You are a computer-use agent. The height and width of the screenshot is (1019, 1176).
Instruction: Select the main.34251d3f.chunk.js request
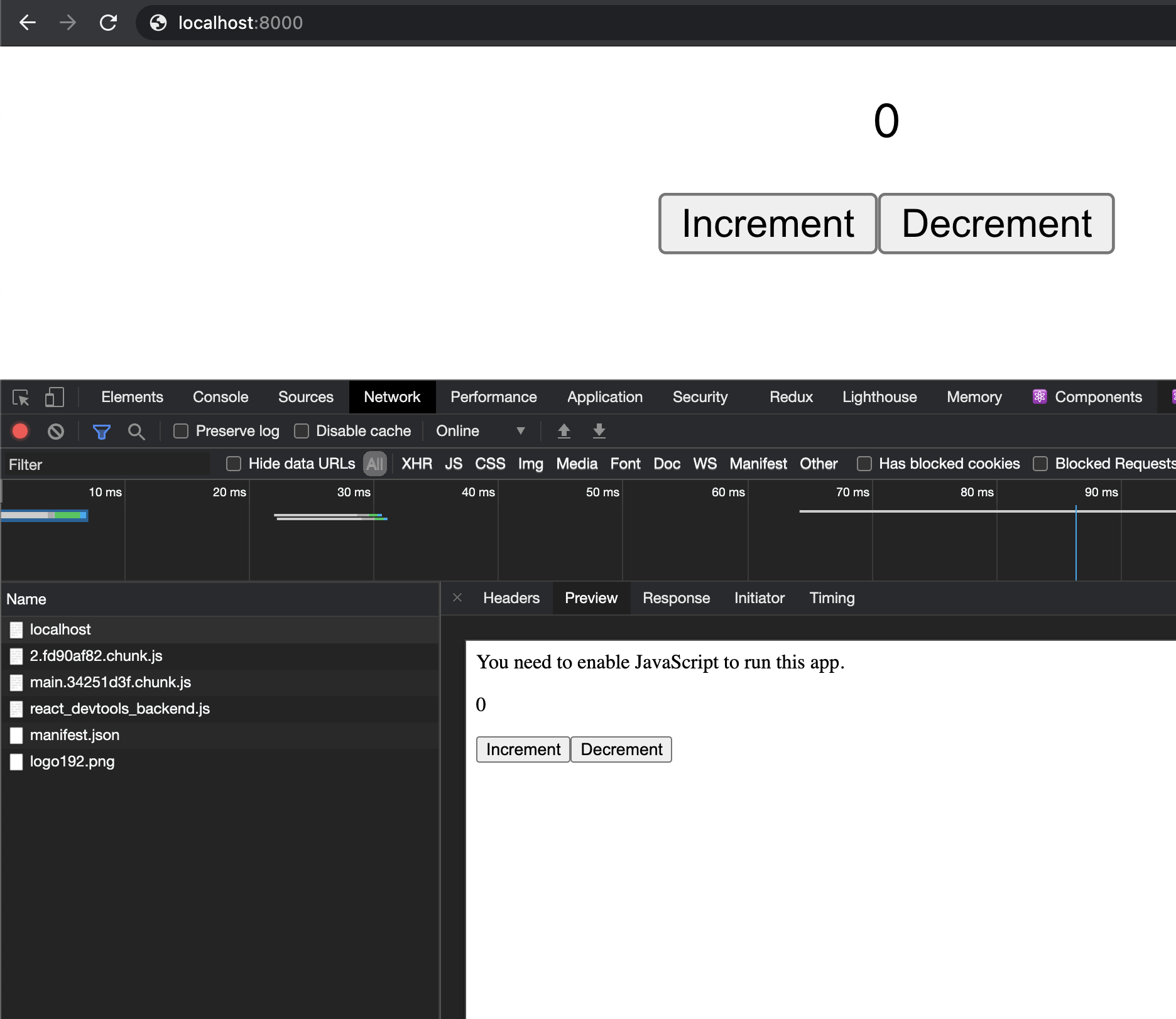pos(220,682)
